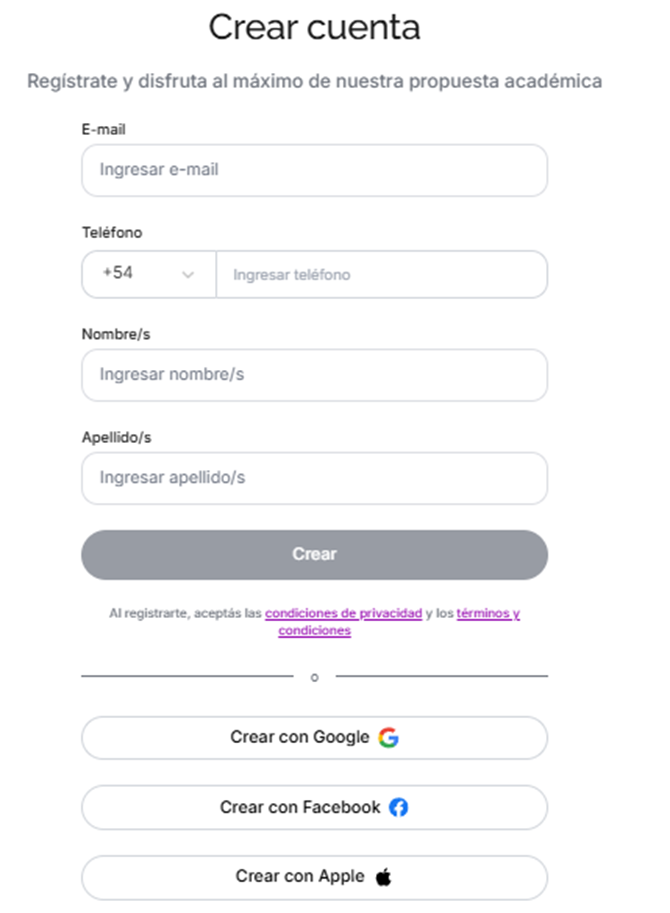670x913 pixels.
Task: Open the +54 country code selector
Action: coord(149,274)
